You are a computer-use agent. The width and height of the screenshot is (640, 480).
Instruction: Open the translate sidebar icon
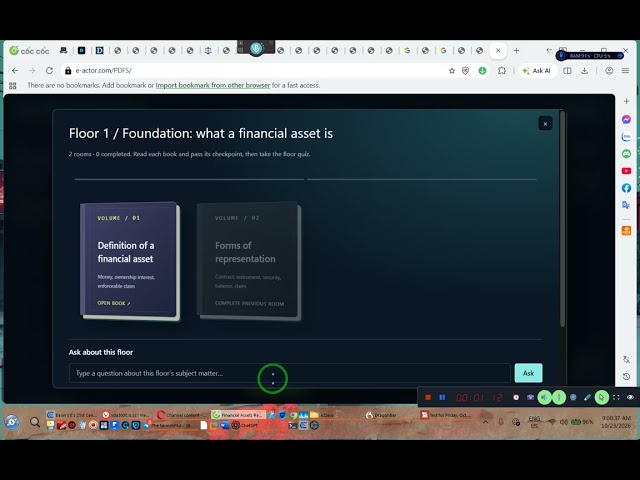coord(627,205)
